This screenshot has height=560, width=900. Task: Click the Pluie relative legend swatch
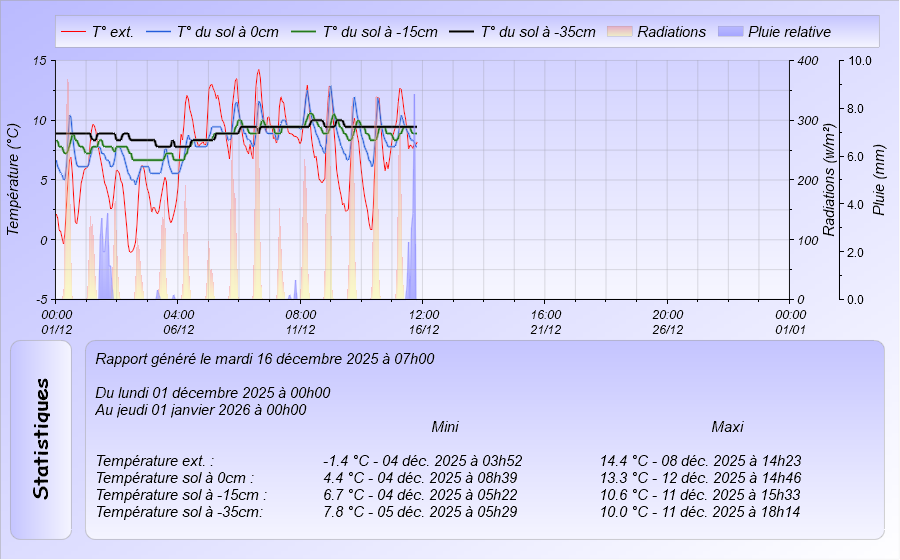tap(731, 32)
